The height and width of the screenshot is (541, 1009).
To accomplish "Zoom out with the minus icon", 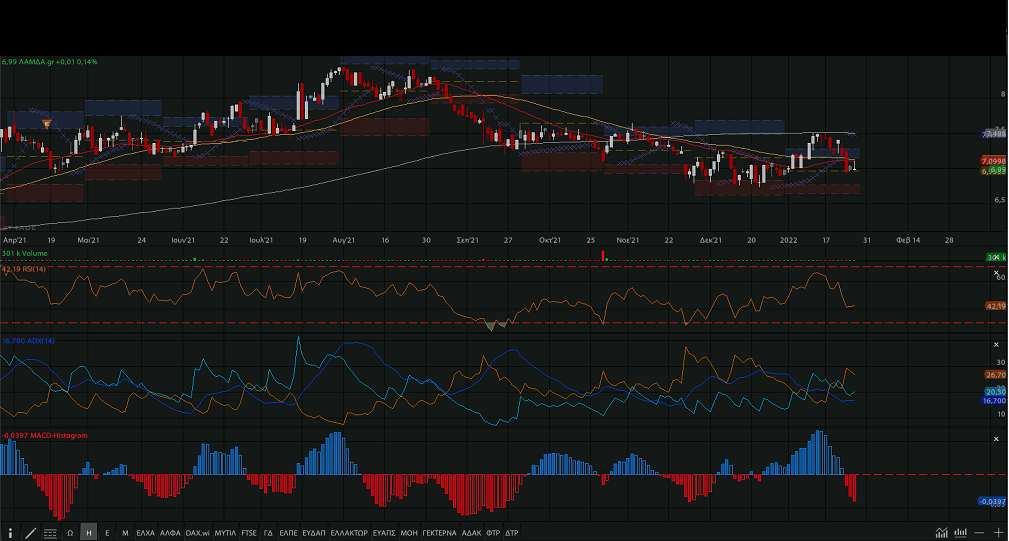I will (979, 533).
